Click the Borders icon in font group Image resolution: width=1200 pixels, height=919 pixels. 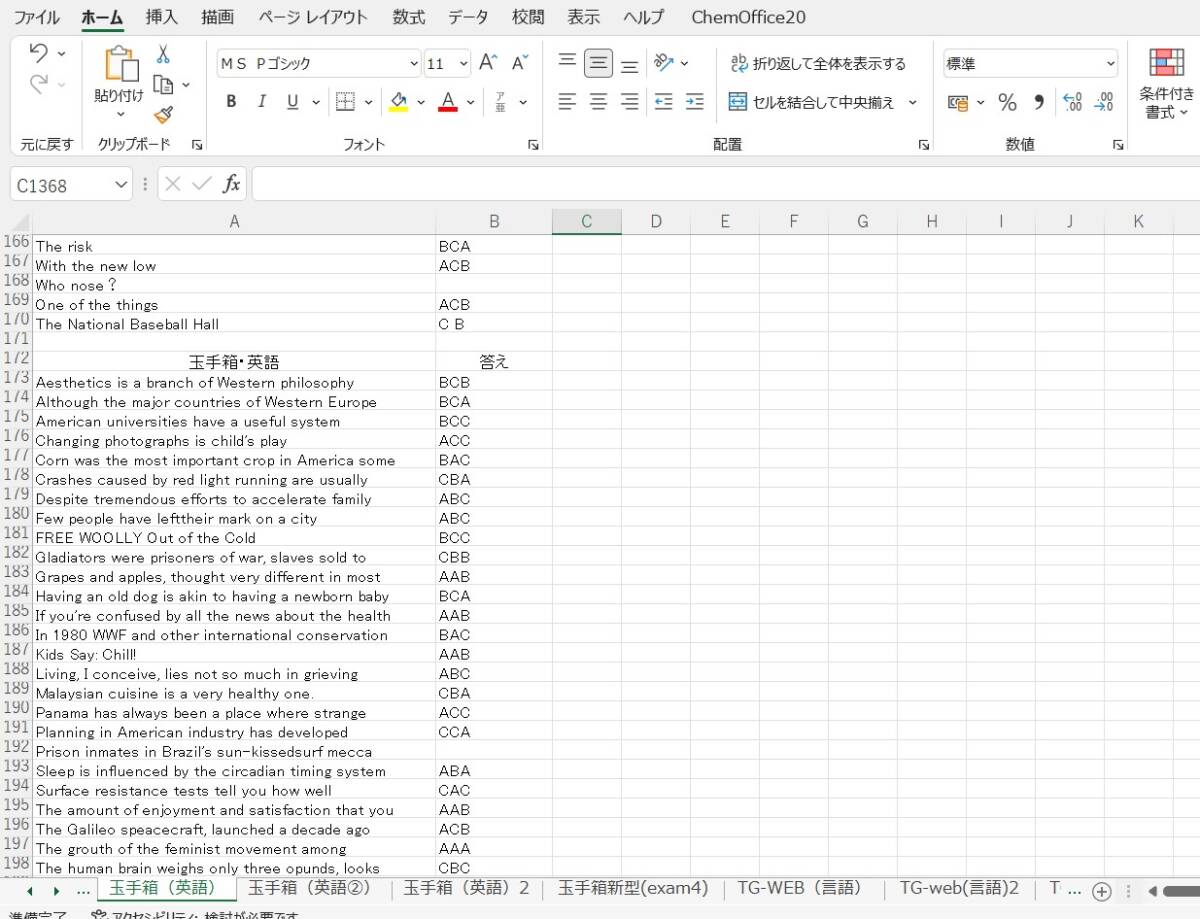pyautogui.click(x=345, y=102)
